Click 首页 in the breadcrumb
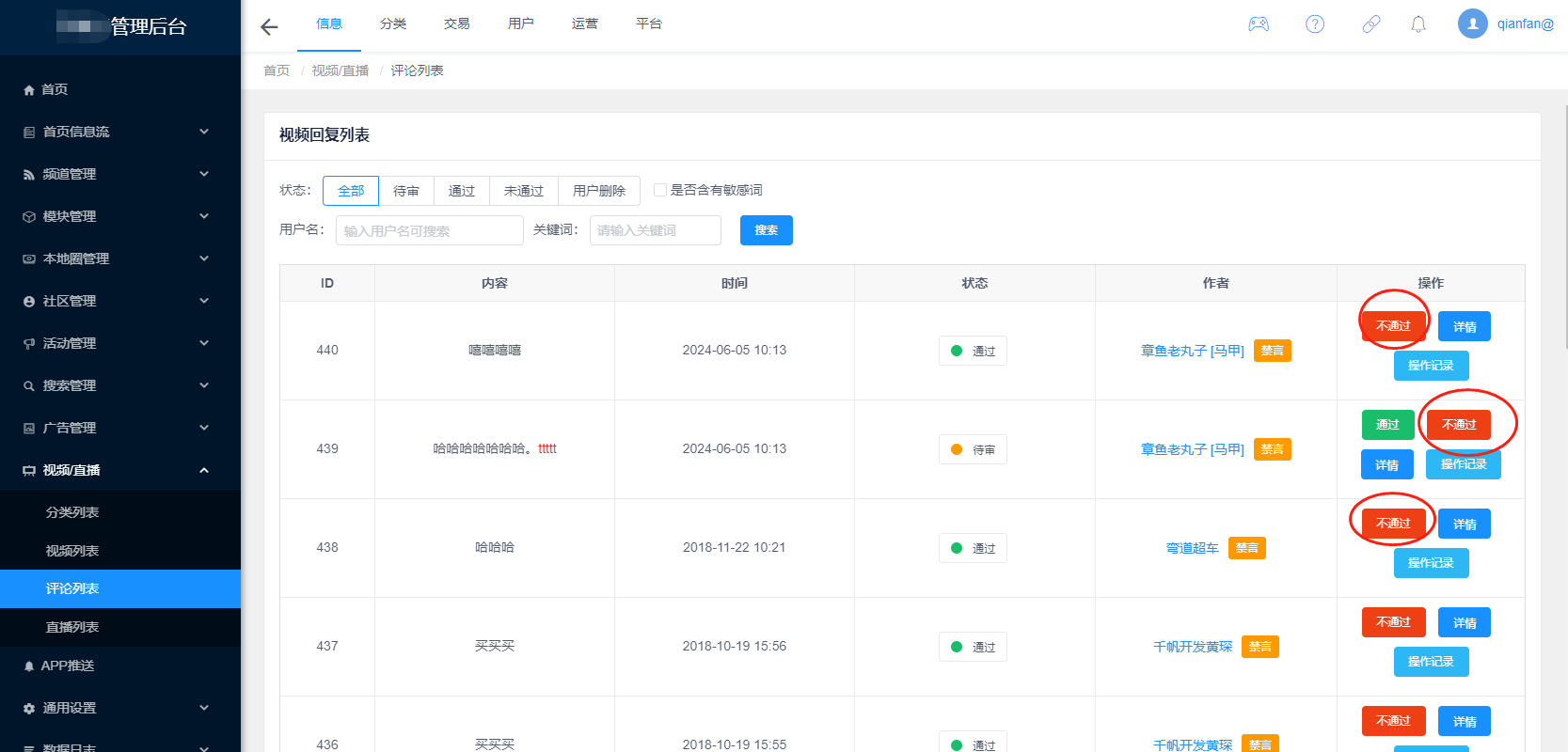This screenshot has width=1568, height=752. pyautogui.click(x=277, y=70)
